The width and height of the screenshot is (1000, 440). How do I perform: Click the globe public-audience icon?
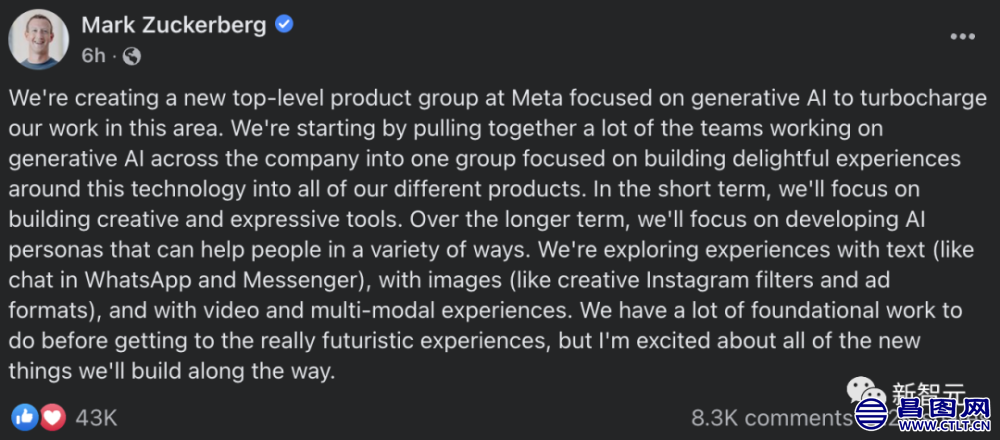point(132,57)
